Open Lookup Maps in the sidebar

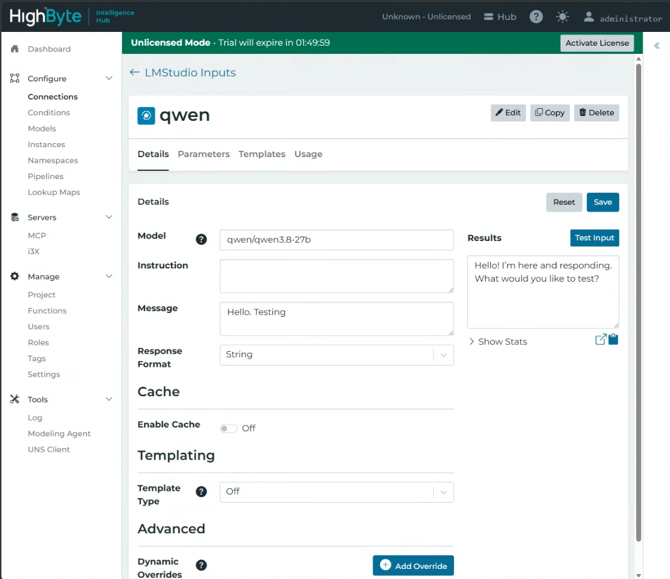point(54,192)
